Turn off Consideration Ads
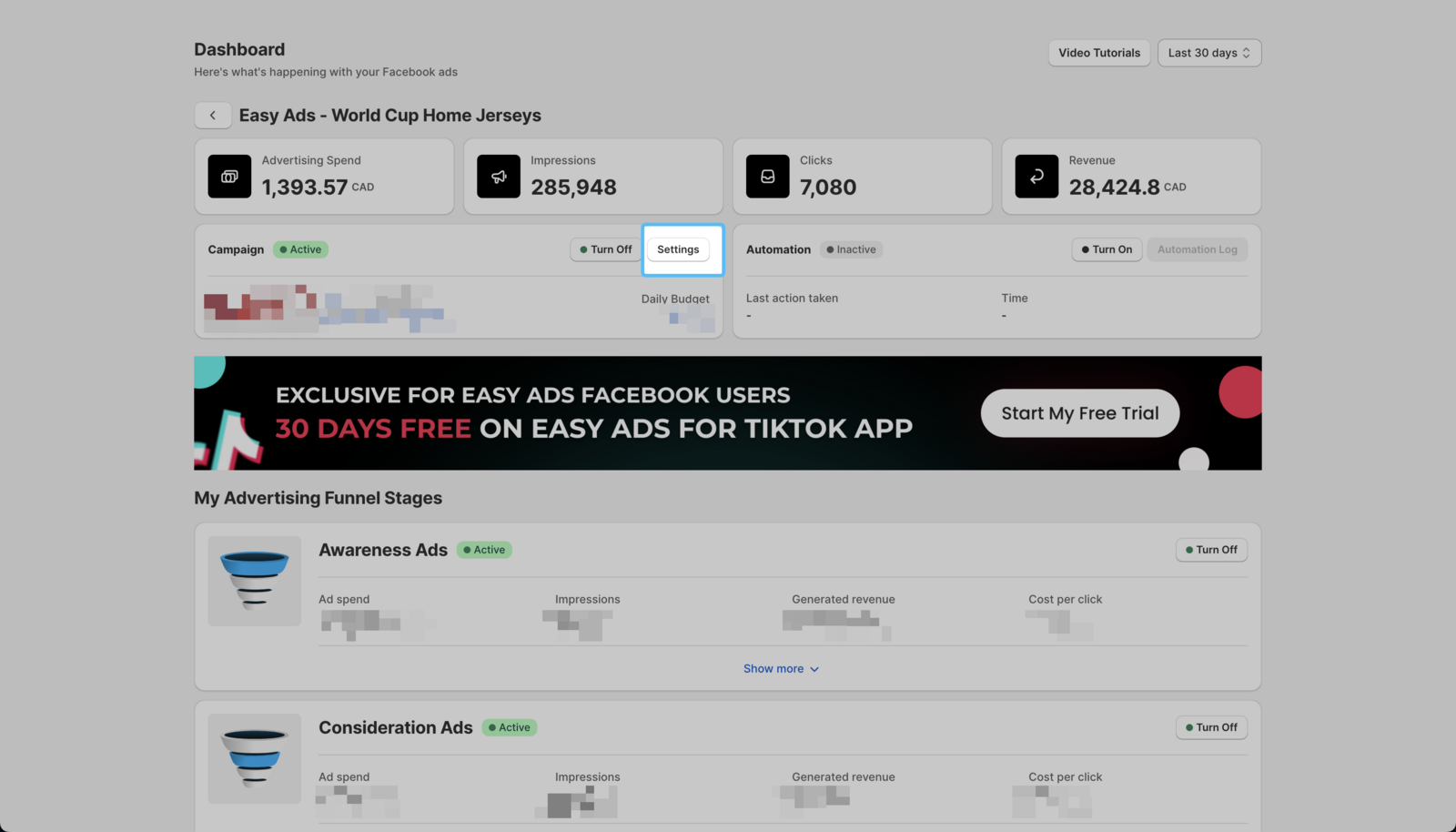The width and height of the screenshot is (1456, 832). pyautogui.click(x=1211, y=727)
